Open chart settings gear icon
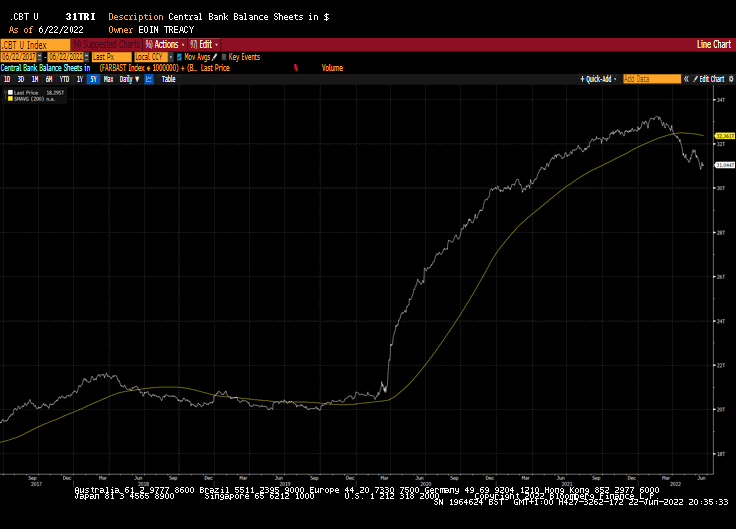The image size is (736, 529). pos(731,79)
